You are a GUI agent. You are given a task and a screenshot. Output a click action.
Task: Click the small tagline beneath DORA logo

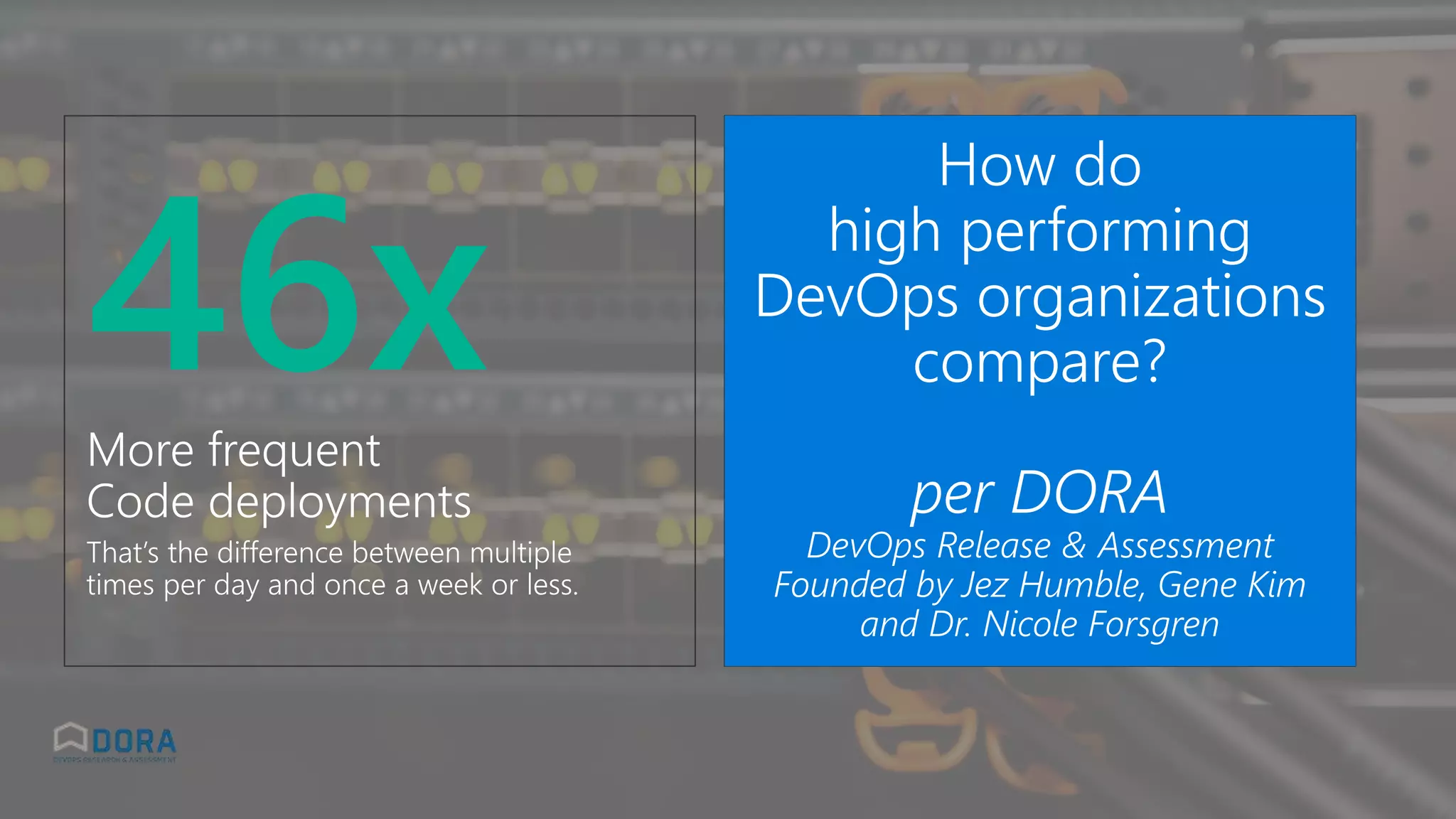pos(114,760)
